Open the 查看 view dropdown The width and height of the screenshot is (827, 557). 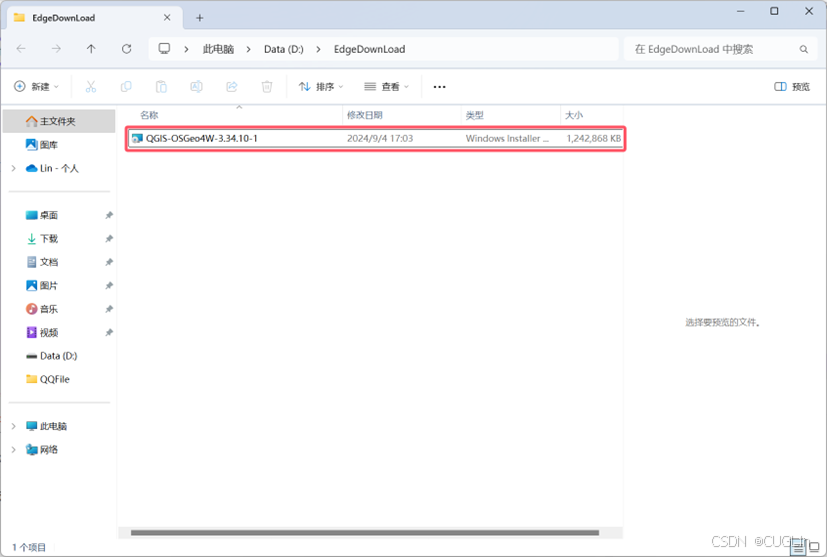[387, 87]
